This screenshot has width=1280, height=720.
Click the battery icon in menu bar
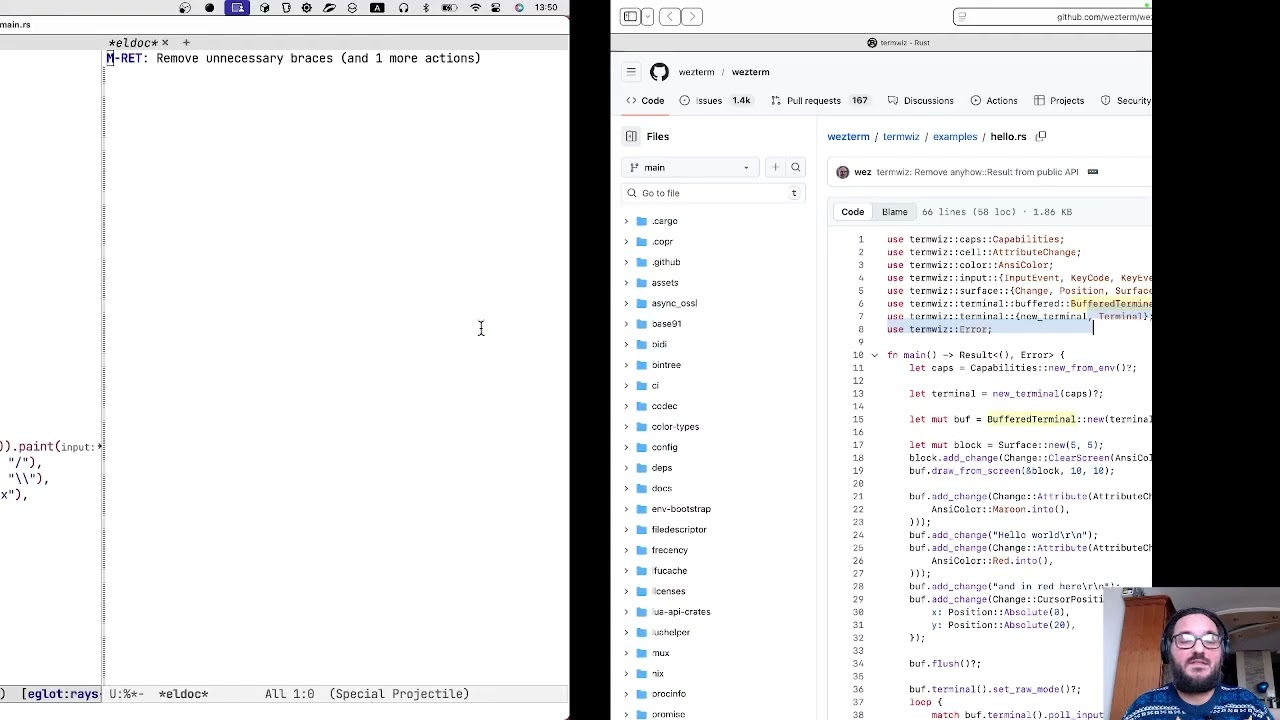pyautogui.click(x=451, y=8)
